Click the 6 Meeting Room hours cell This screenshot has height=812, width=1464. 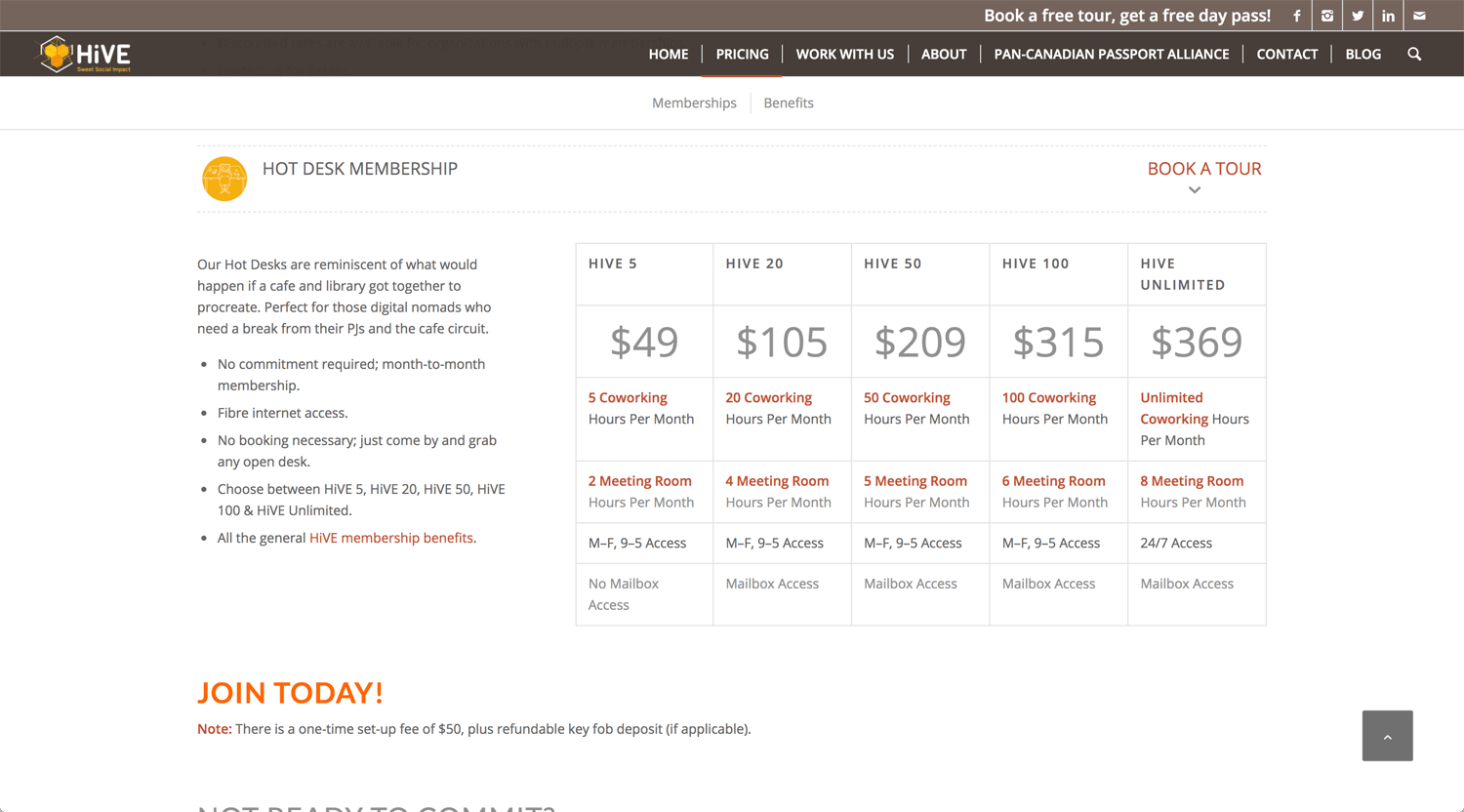(1059, 492)
